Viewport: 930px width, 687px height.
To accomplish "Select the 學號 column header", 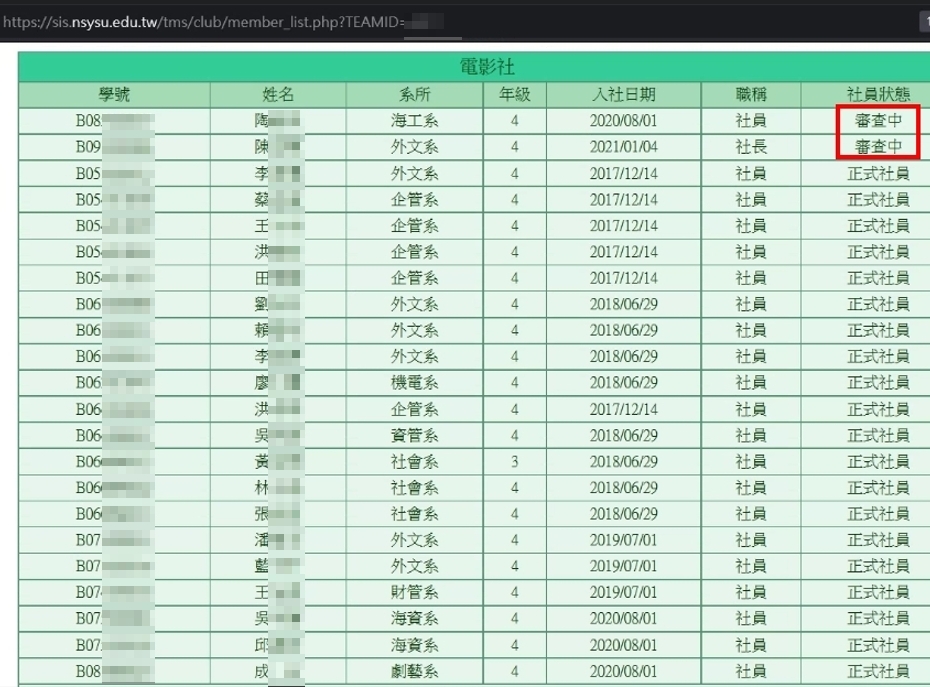I will pyautogui.click(x=114, y=94).
